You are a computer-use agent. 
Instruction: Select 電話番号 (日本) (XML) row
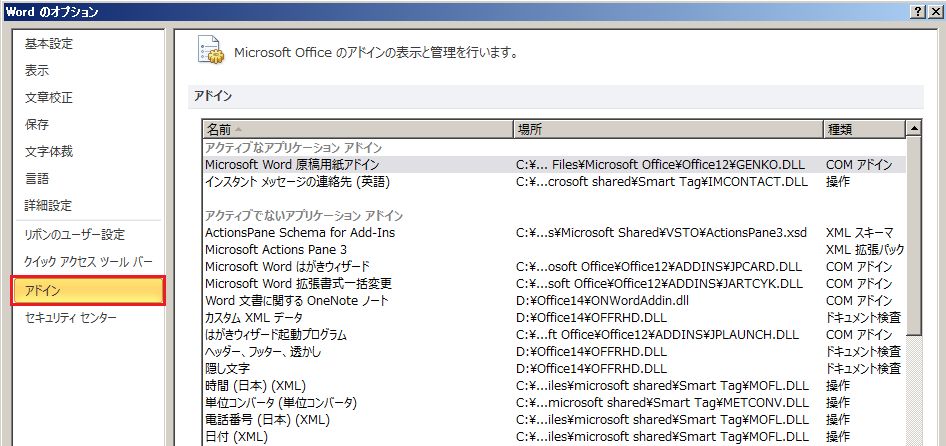point(554,419)
